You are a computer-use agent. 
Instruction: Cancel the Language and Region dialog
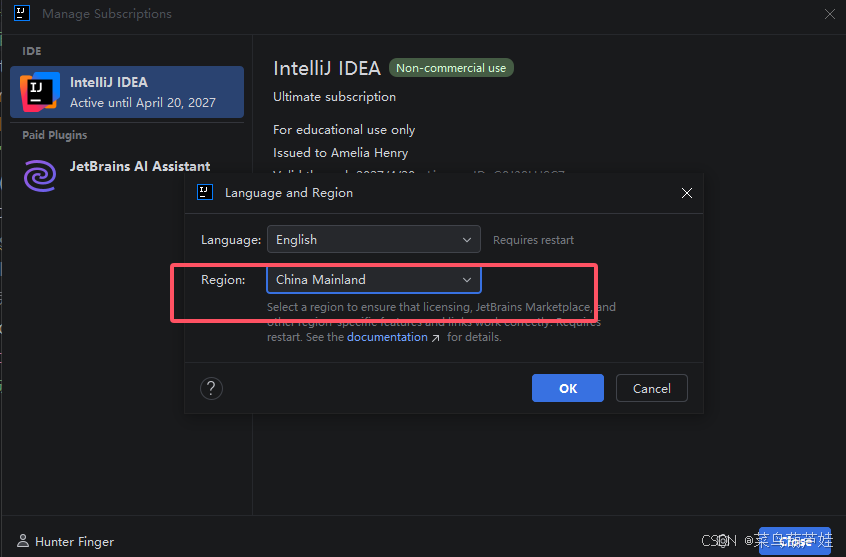(x=652, y=388)
